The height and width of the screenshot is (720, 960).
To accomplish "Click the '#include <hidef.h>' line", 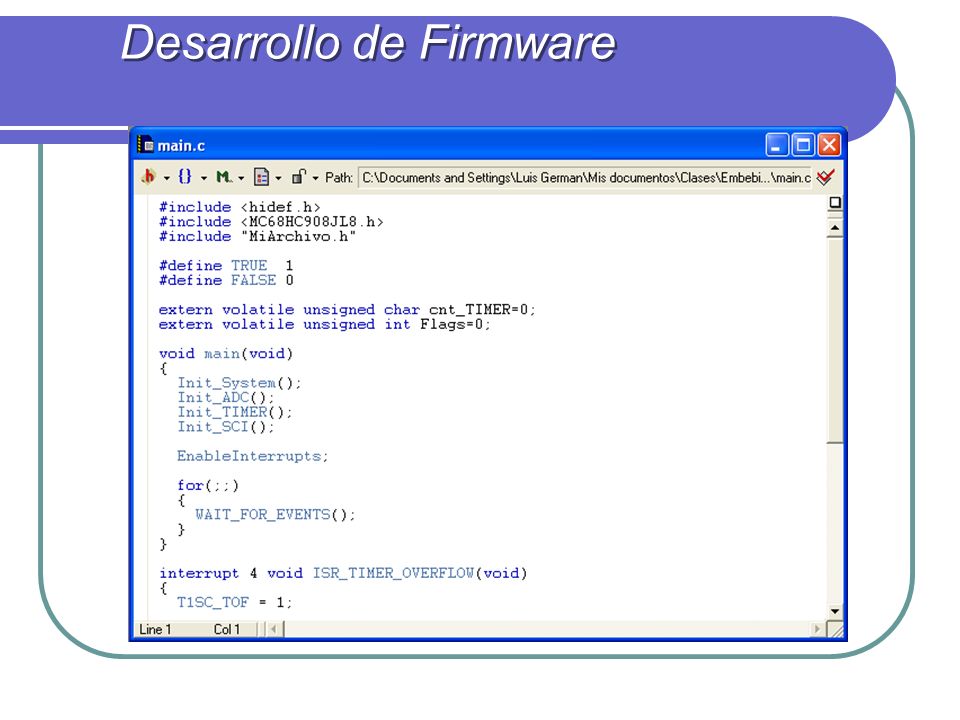I will pos(239,207).
